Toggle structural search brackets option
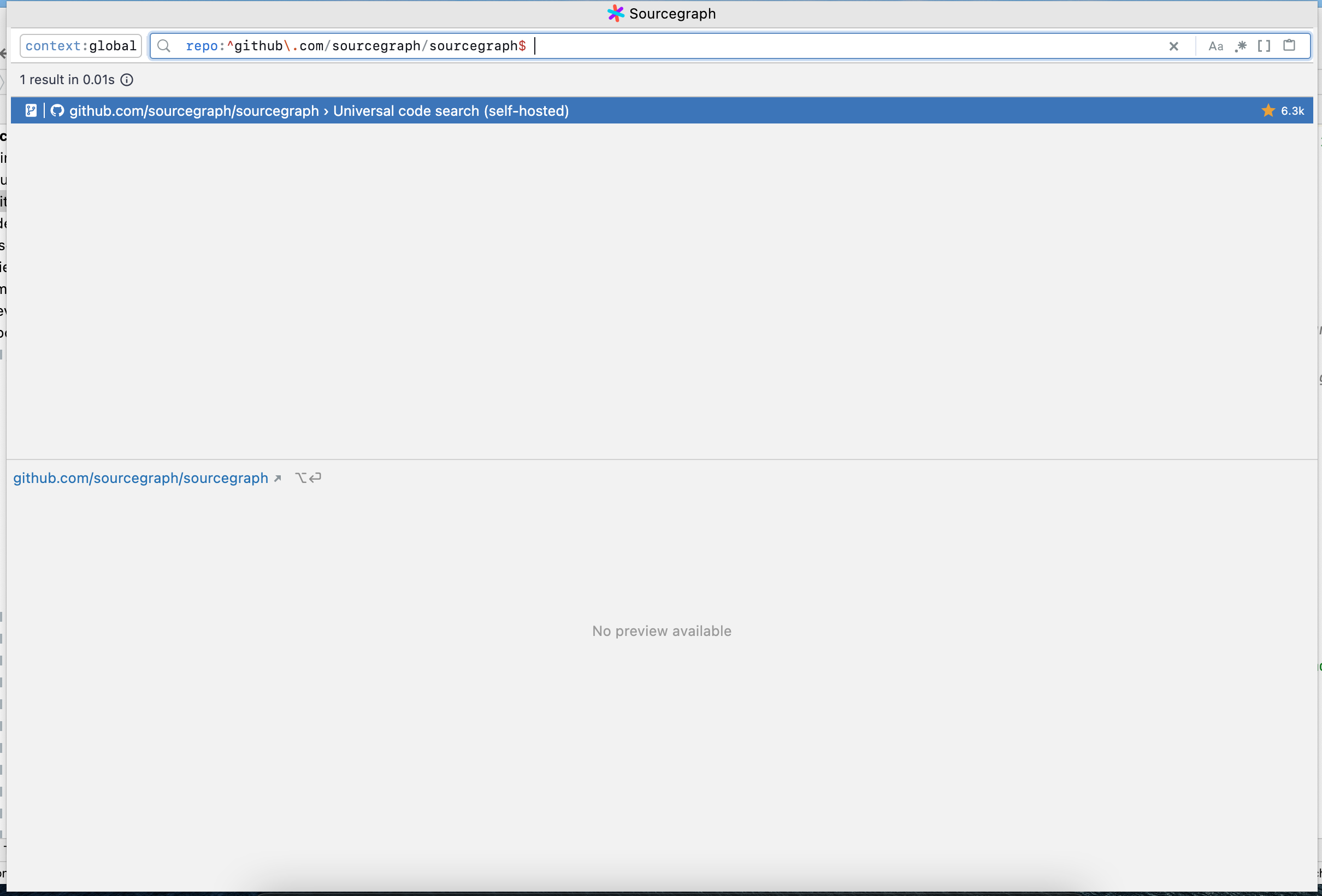 tap(1264, 46)
